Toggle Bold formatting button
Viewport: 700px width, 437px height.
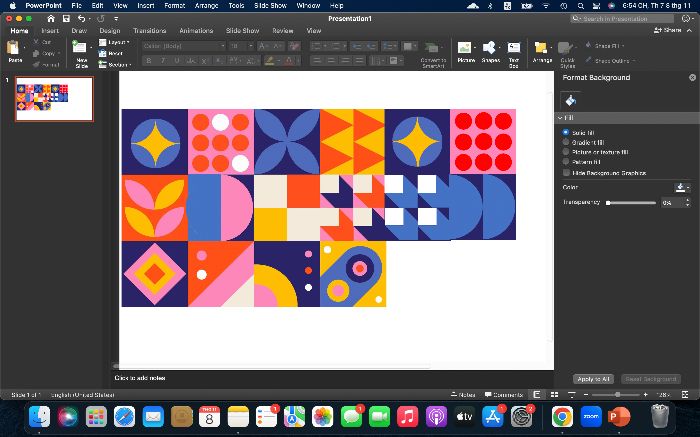(149, 61)
